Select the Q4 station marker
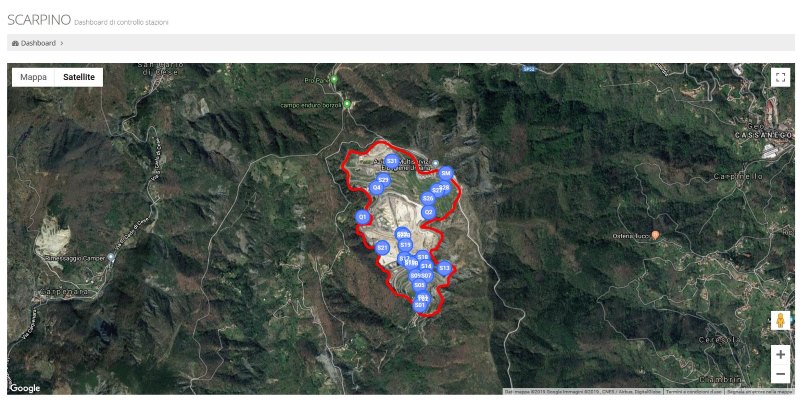 click(377, 188)
